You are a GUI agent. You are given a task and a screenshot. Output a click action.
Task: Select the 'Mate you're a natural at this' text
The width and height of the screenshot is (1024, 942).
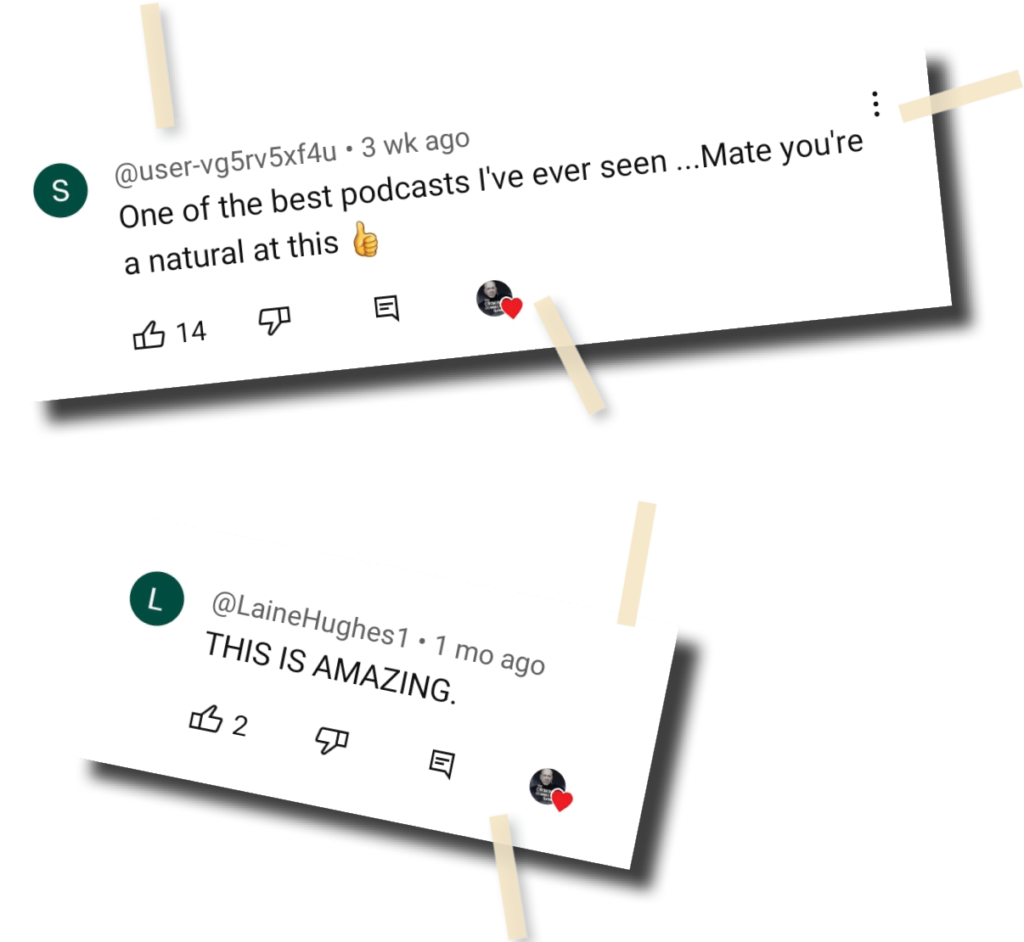[494, 203]
